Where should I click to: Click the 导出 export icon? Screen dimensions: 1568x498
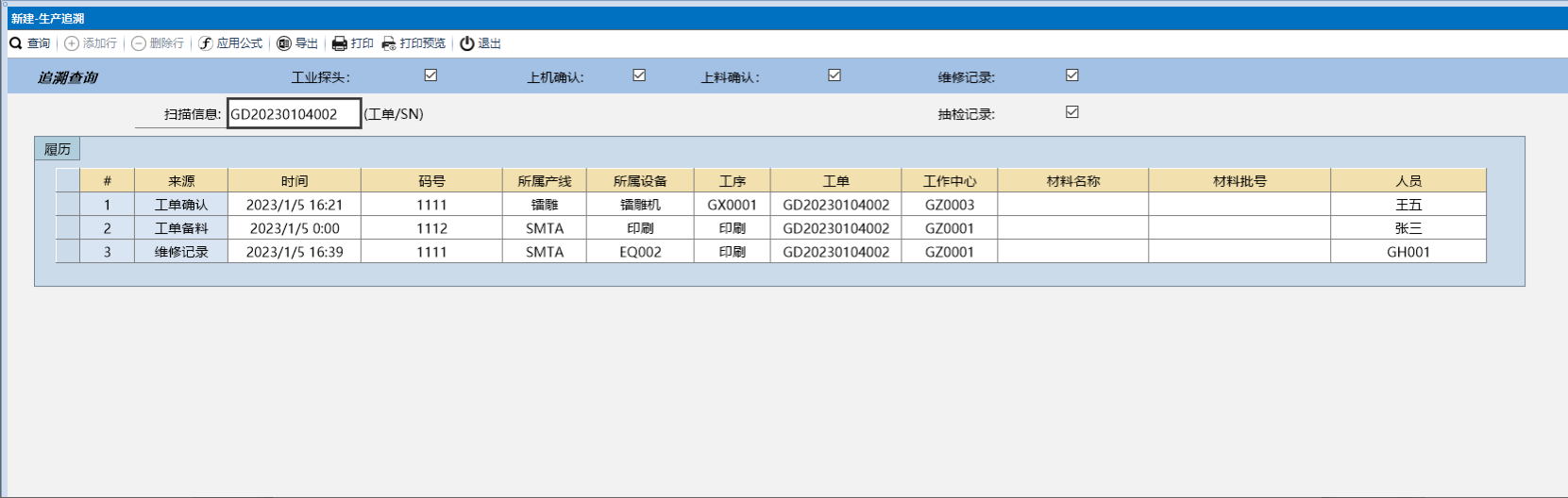click(x=283, y=43)
